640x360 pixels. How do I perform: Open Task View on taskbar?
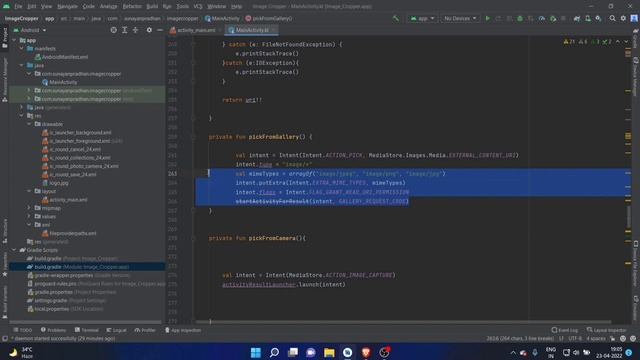click(x=293, y=352)
